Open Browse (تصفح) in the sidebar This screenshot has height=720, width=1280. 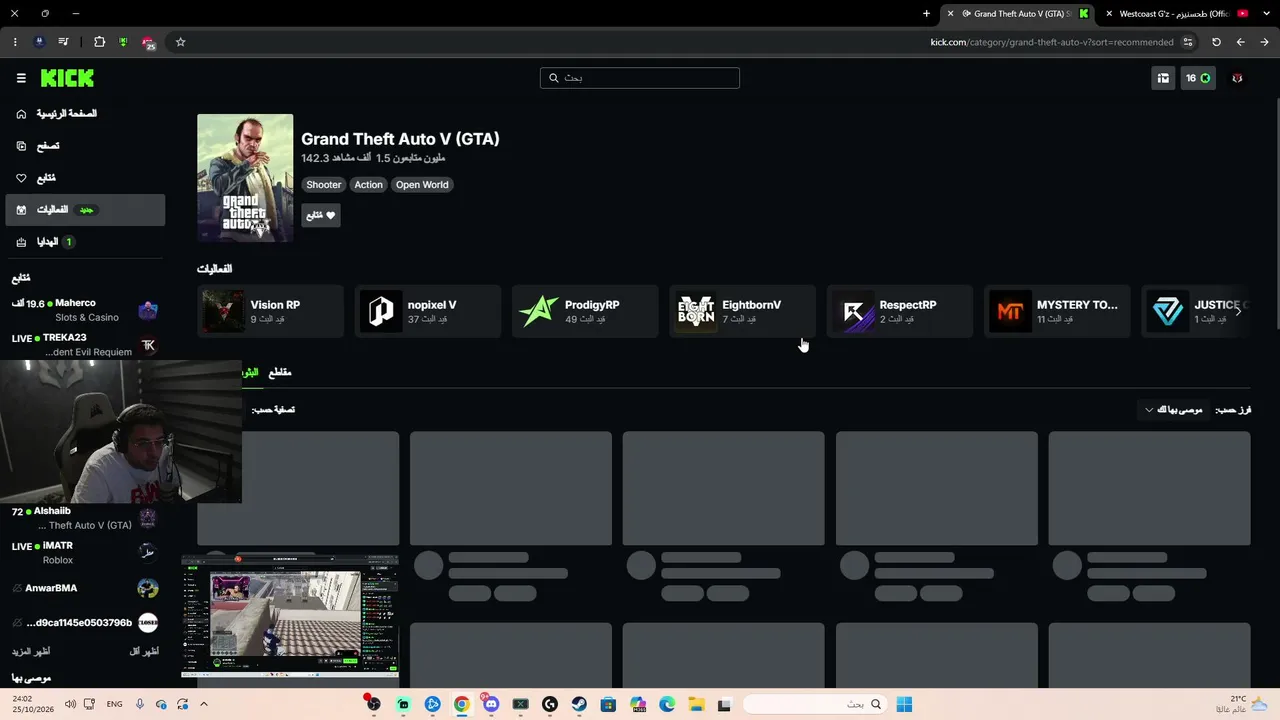85,146
